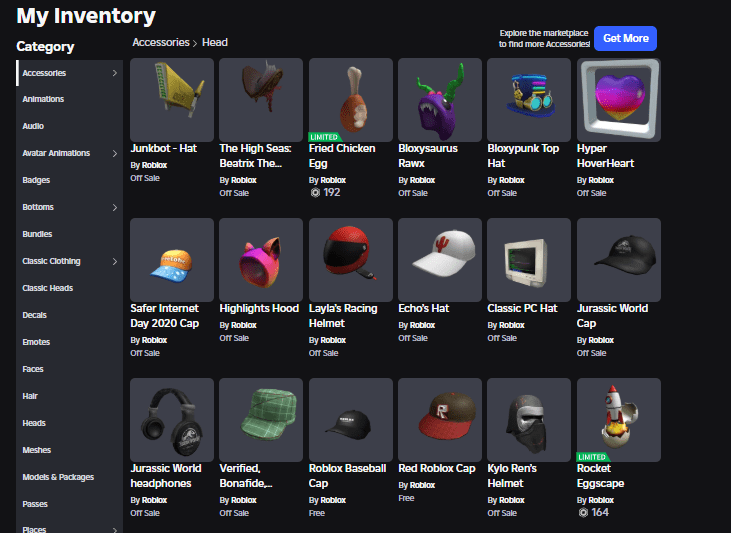This screenshot has height=533, width=731.
Task: Click Off Sale under Junkbot - Hat
Action: click(x=145, y=178)
